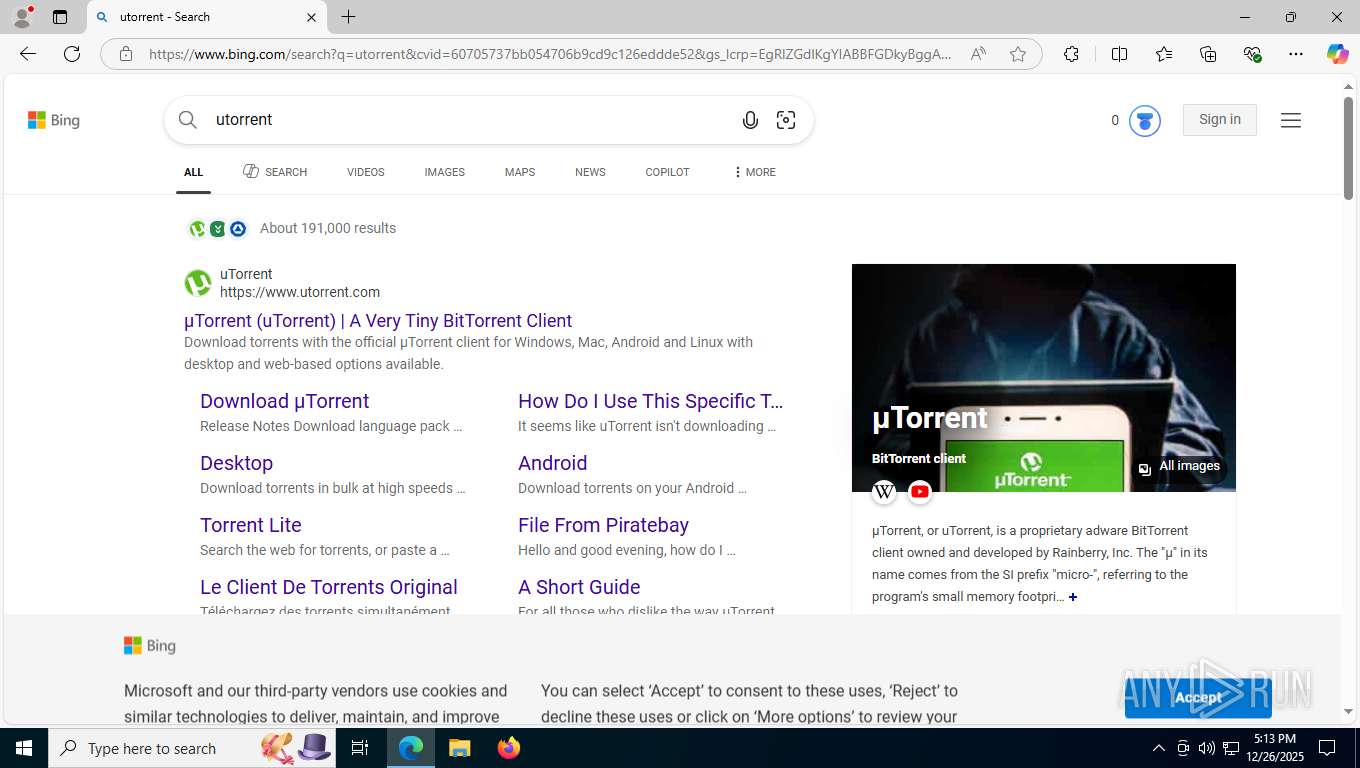Switch to NEWS tab
Viewport: 1360px width, 768px height.
(x=590, y=172)
